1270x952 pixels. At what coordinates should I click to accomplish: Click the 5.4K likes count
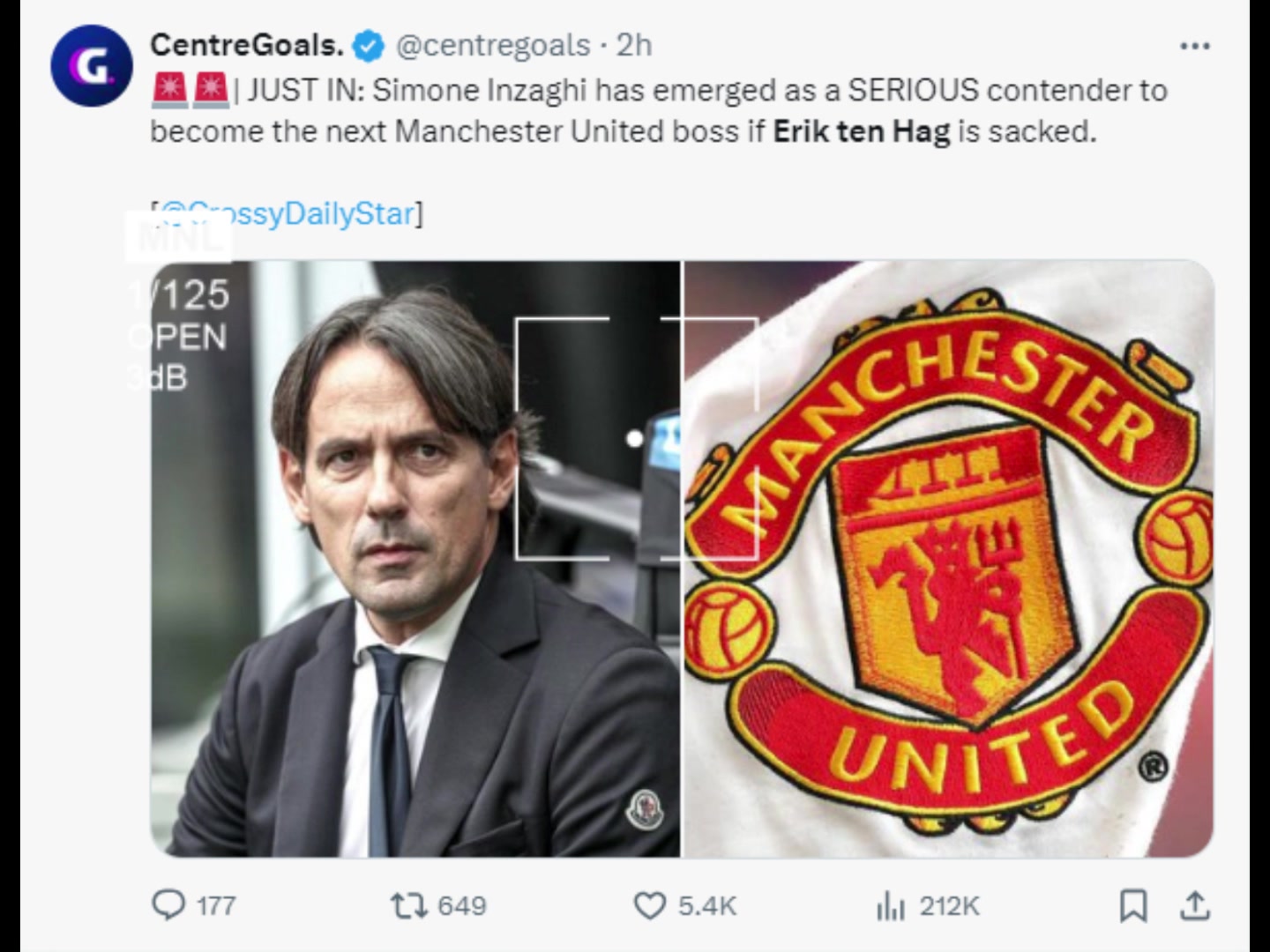click(x=706, y=905)
